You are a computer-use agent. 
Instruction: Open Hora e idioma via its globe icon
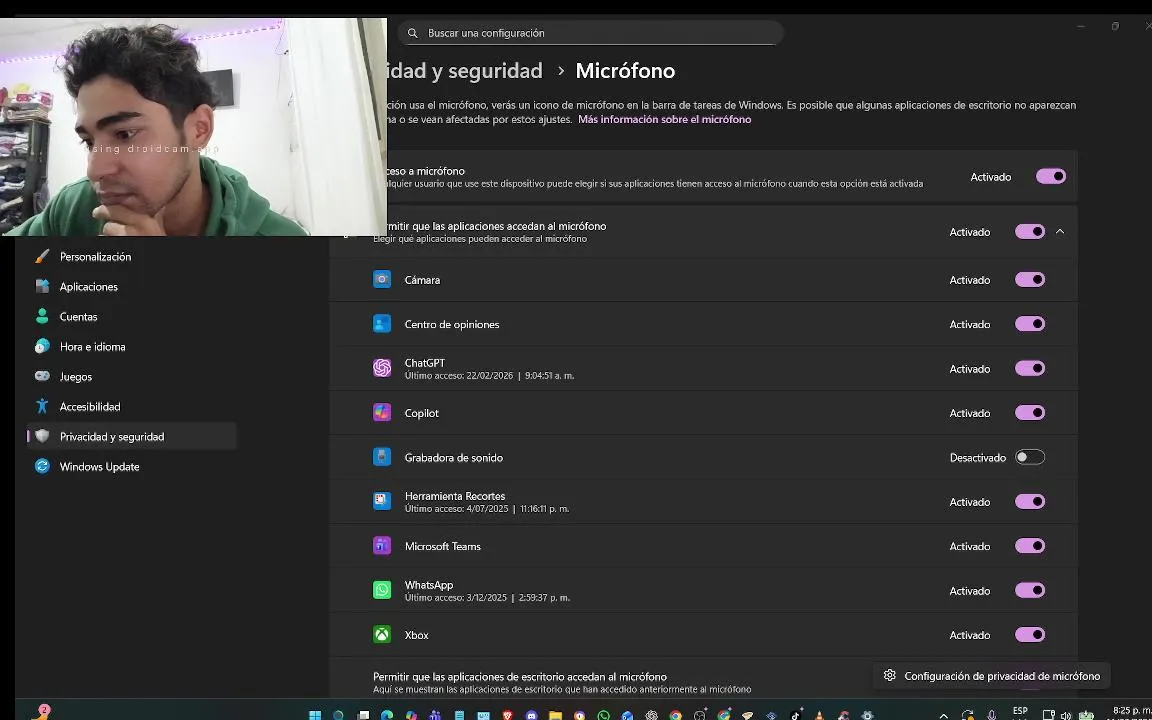point(43,346)
